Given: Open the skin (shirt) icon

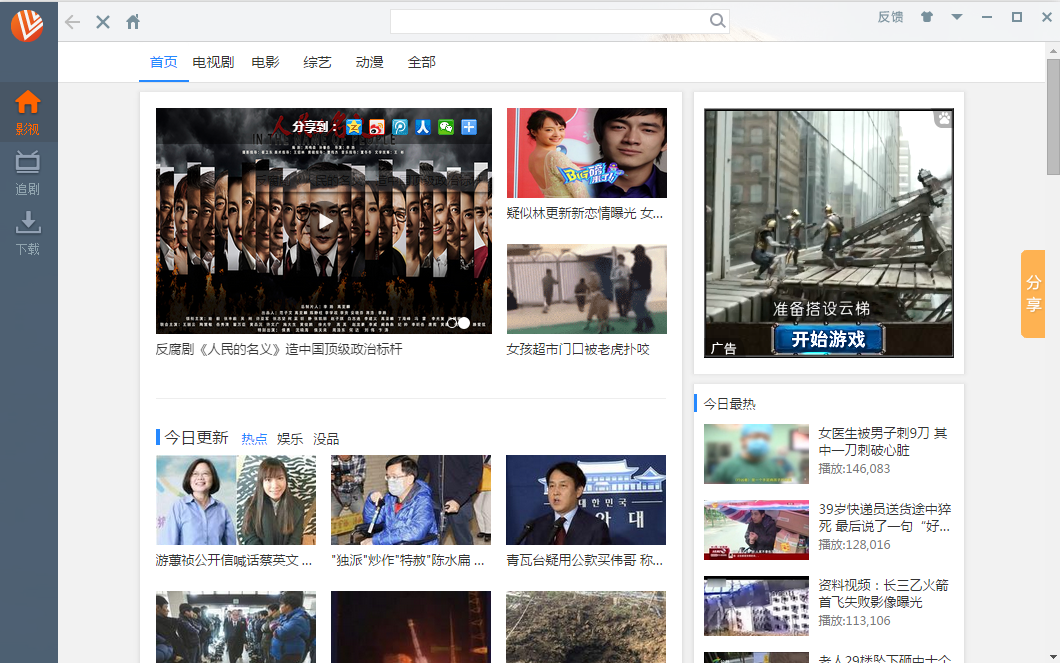Looking at the screenshot, I should pos(927,17).
